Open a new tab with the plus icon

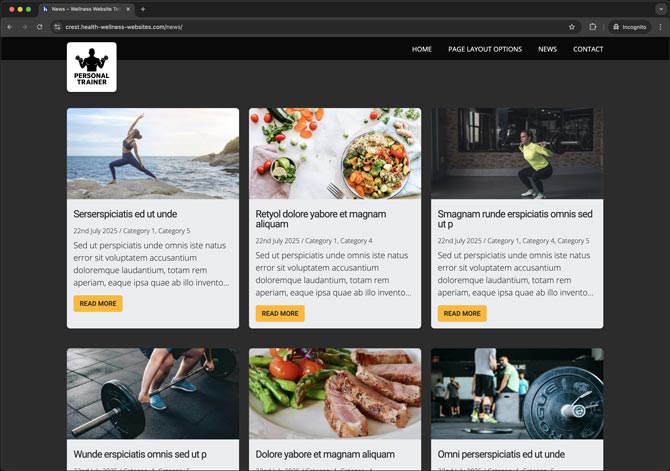143,9
